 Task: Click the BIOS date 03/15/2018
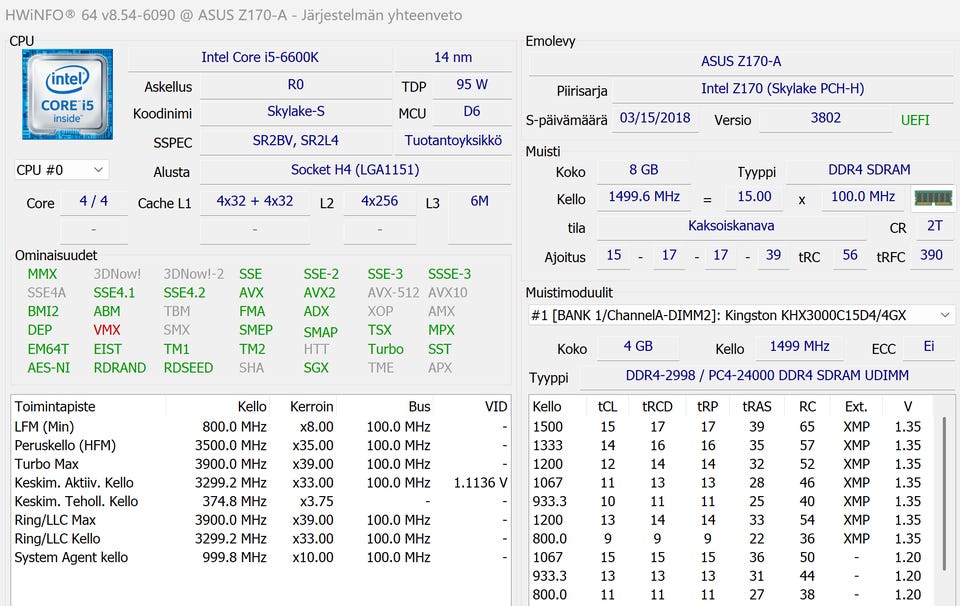(655, 118)
